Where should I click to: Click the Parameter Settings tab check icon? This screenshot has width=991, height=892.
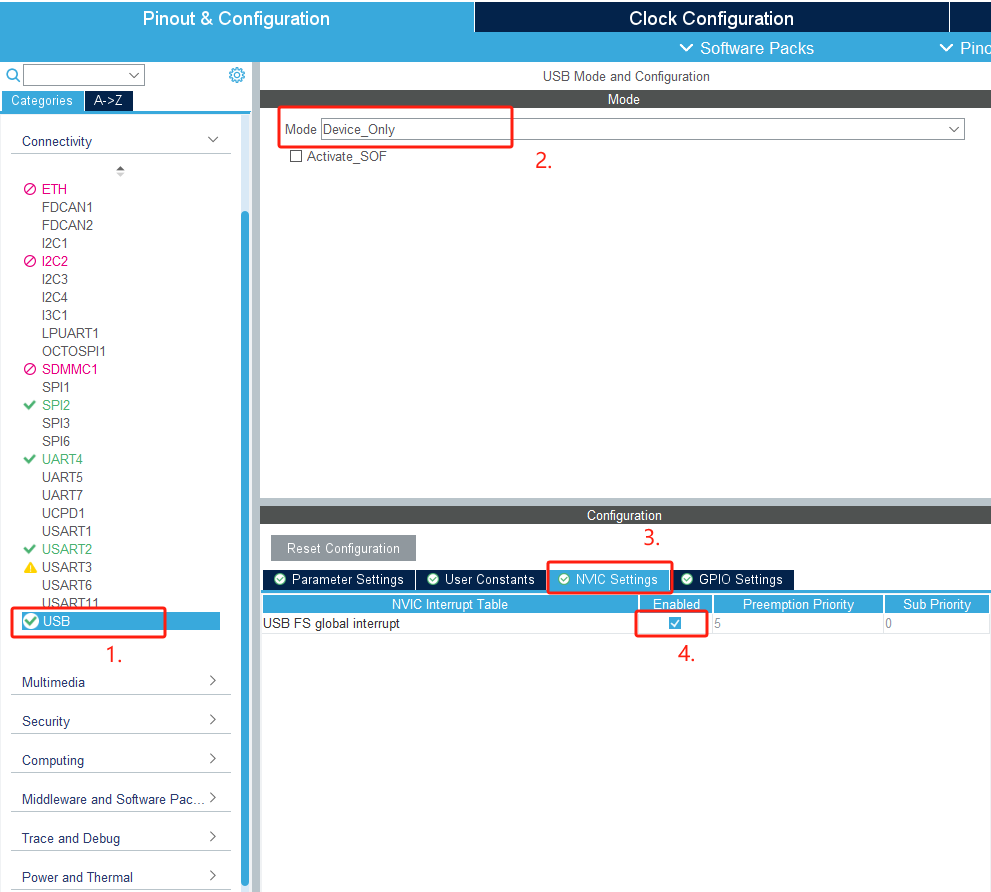click(x=280, y=579)
